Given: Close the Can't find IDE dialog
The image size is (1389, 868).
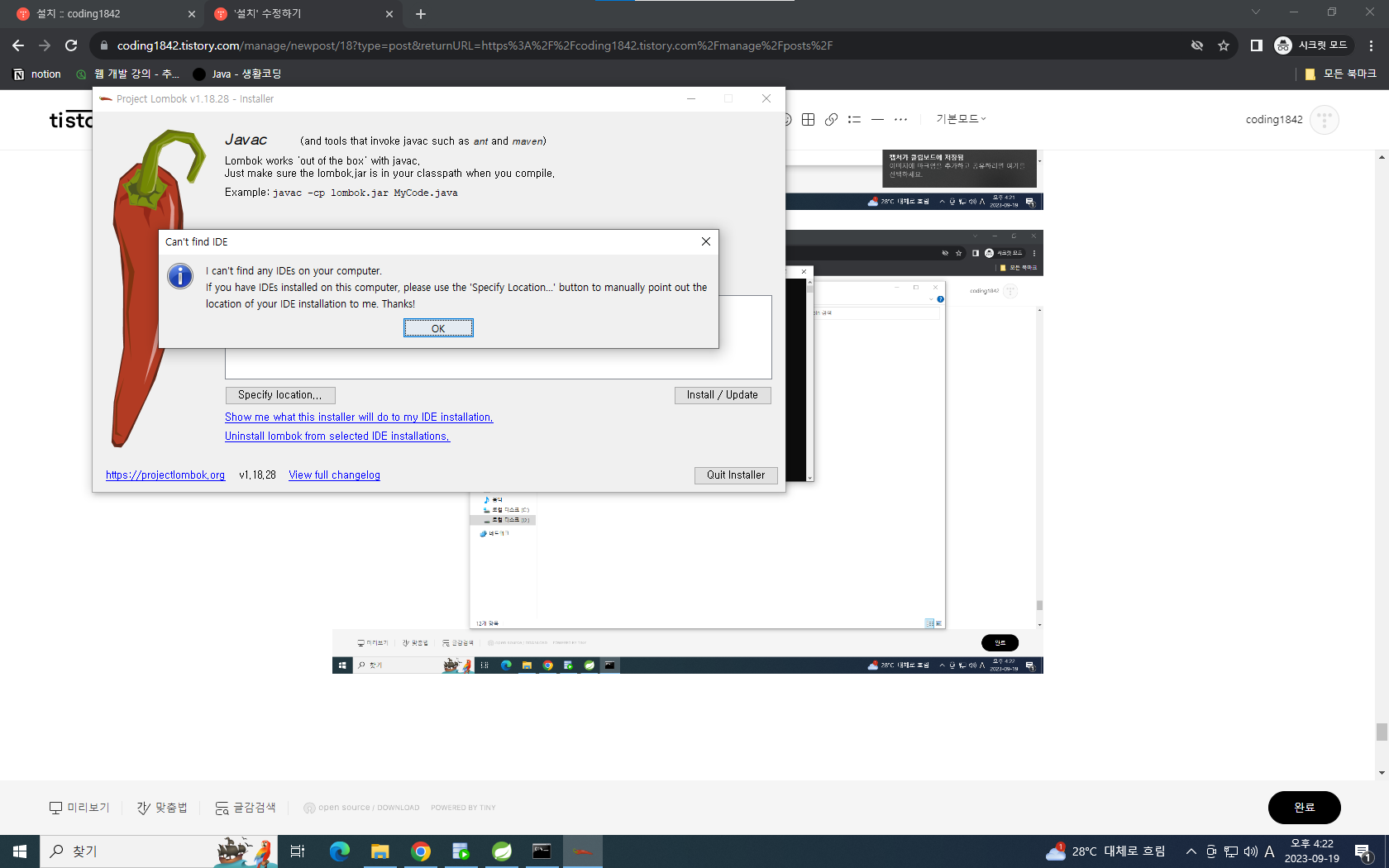Looking at the screenshot, I should 705,241.
